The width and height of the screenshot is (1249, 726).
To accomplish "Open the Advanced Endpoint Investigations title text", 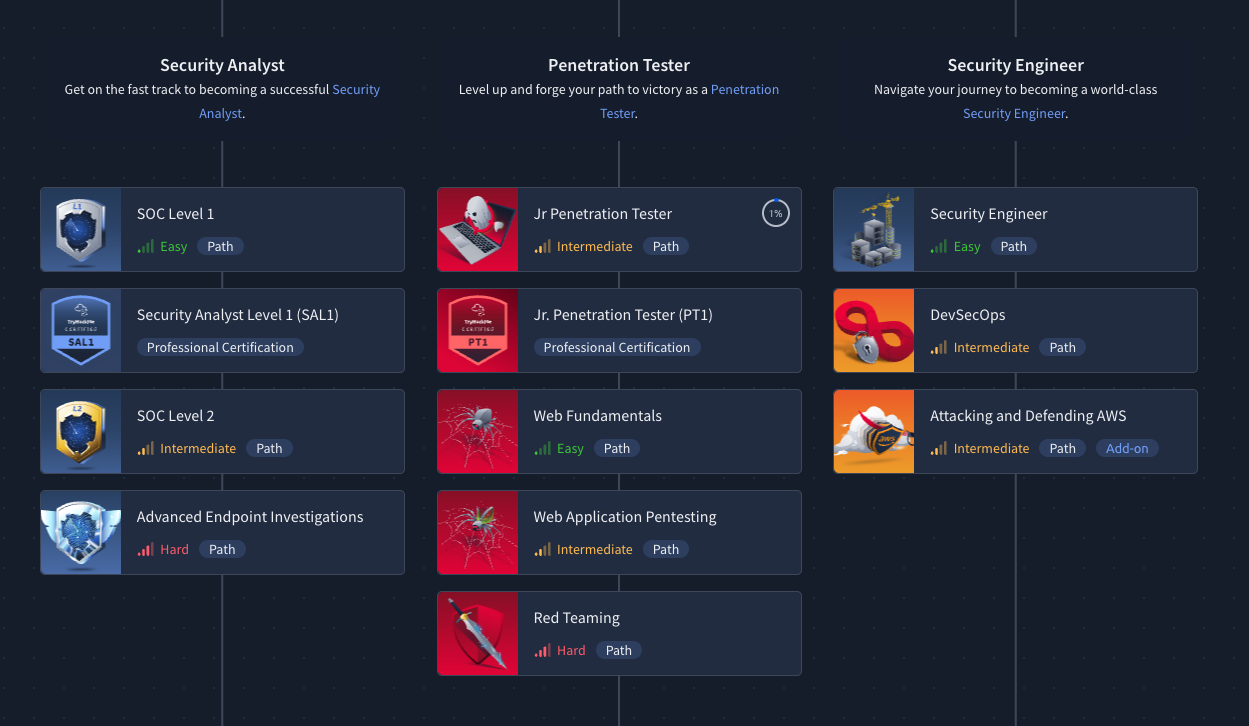I will click(250, 517).
